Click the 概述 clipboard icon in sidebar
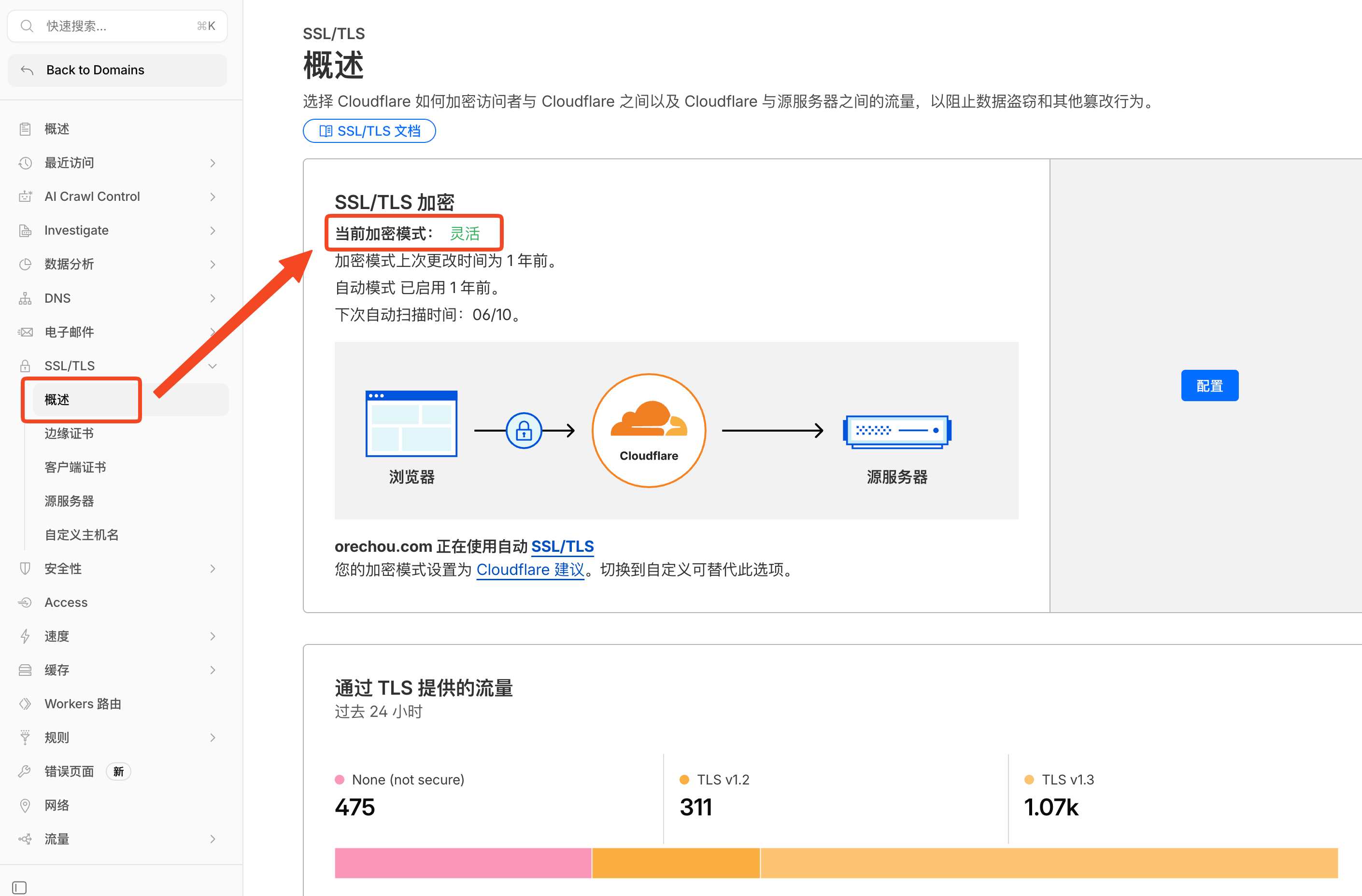 pos(25,129)
